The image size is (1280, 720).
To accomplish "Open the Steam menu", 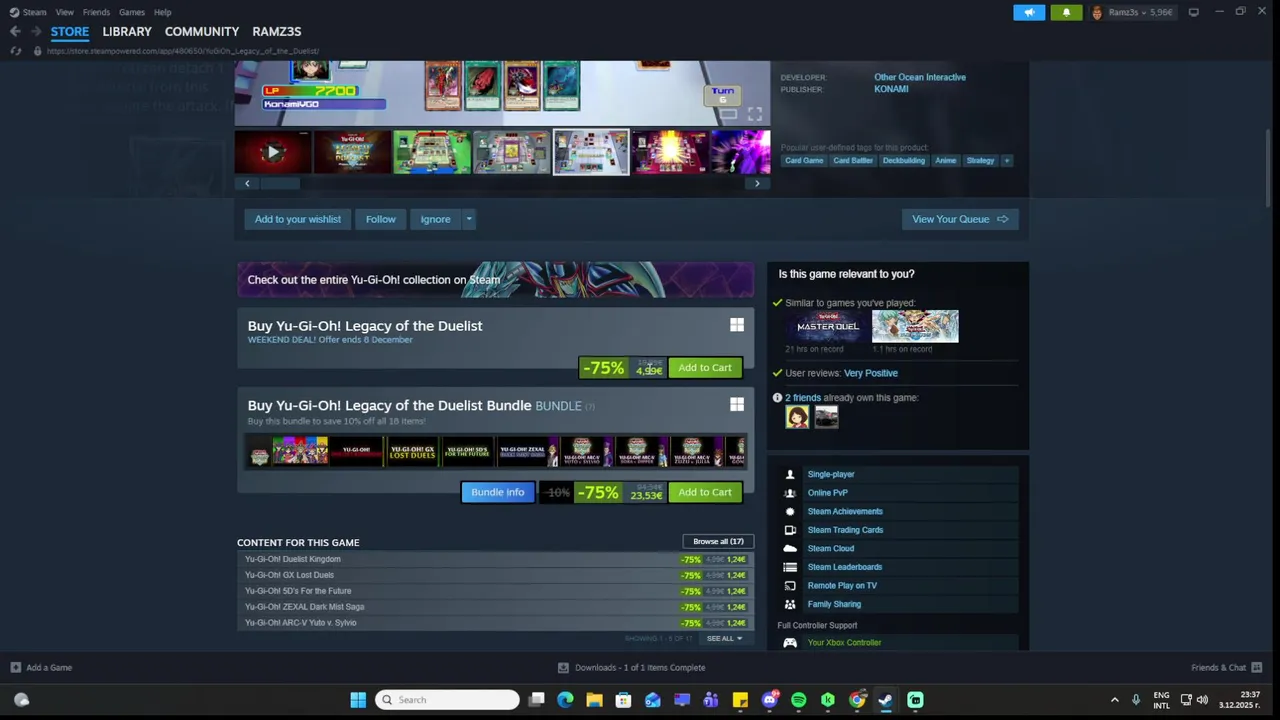I will click(x=29, y=12).
